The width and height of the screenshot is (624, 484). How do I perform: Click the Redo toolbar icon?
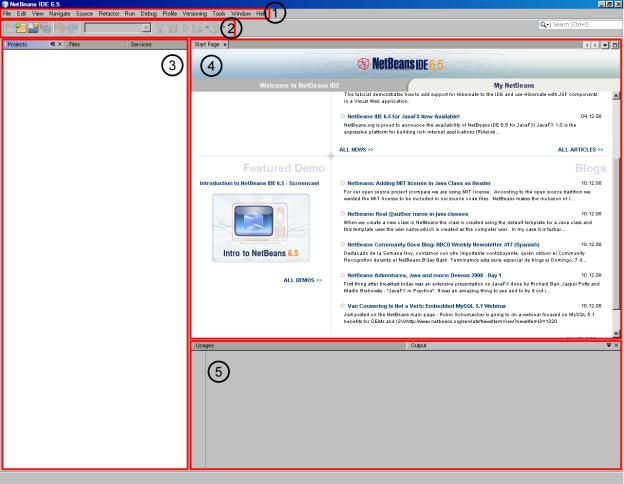[x=73, y=28]
